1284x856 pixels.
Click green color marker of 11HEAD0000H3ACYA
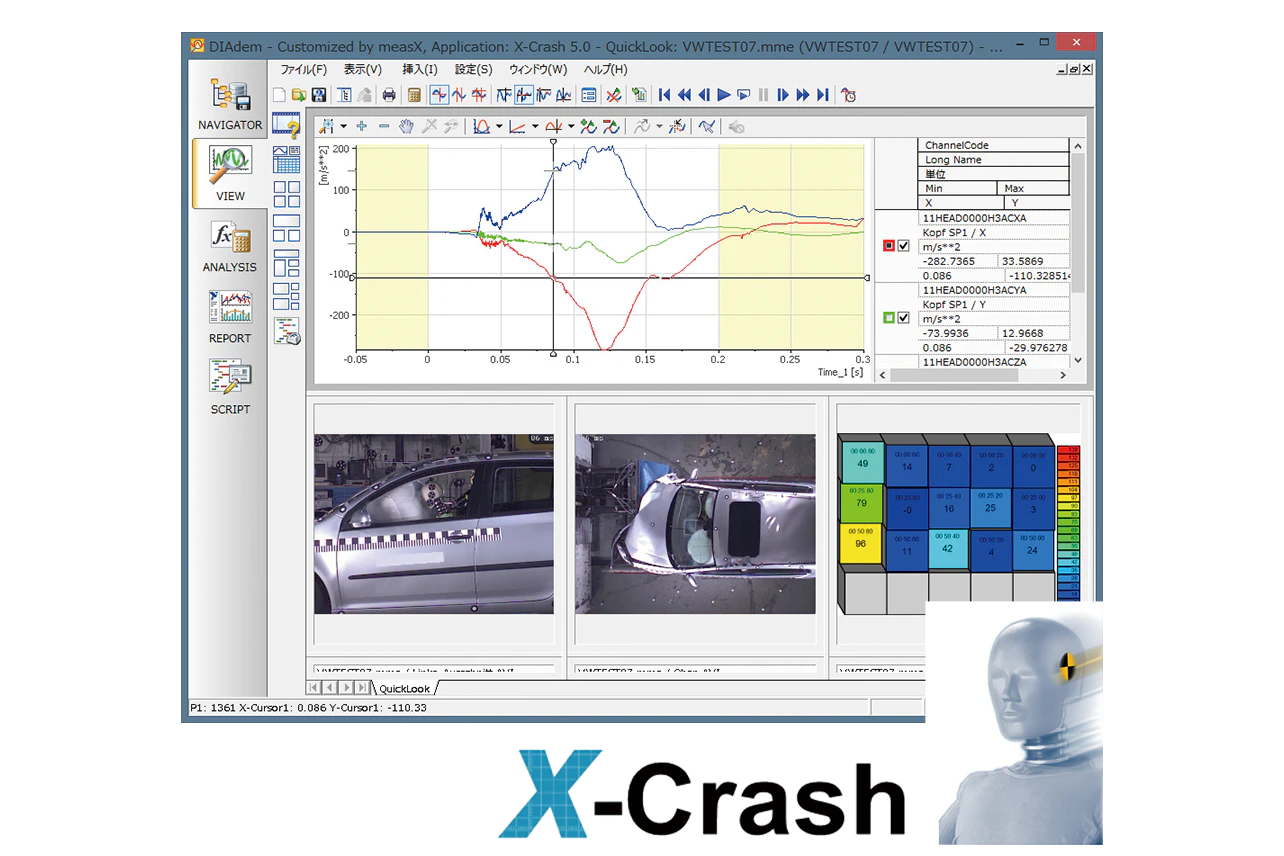click(x=888, y=318)
